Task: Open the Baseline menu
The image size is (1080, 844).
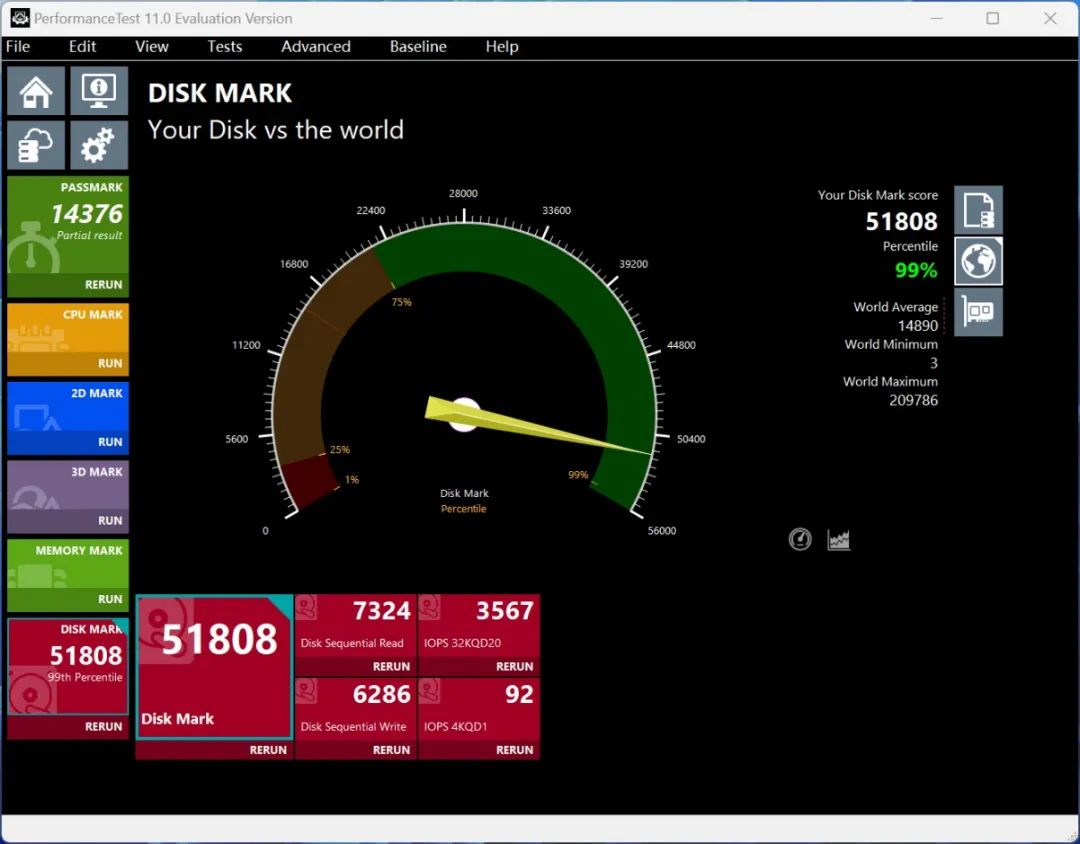Action: [418, 46]
